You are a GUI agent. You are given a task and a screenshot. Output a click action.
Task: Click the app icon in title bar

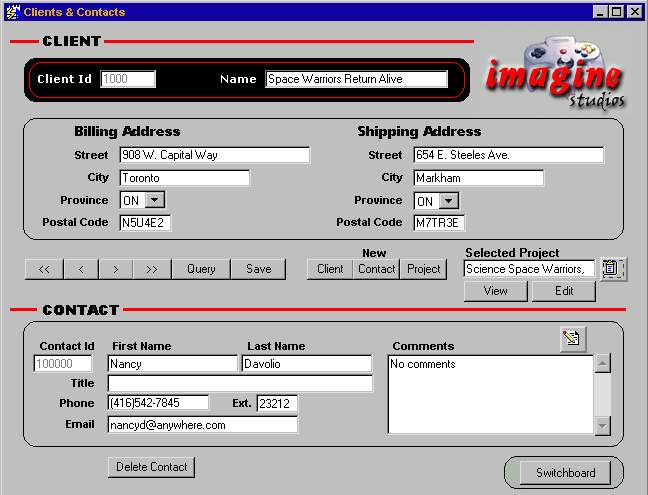click(11, 12)
